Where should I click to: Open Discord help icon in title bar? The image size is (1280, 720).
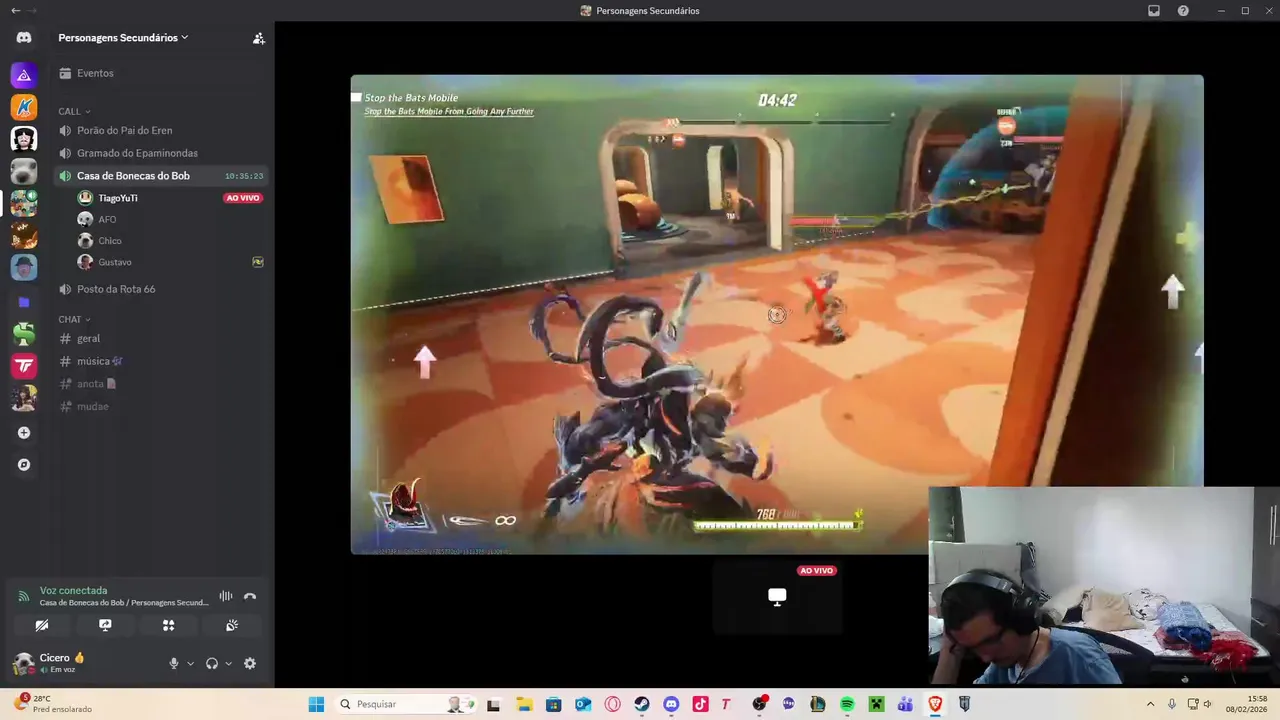1184,10
